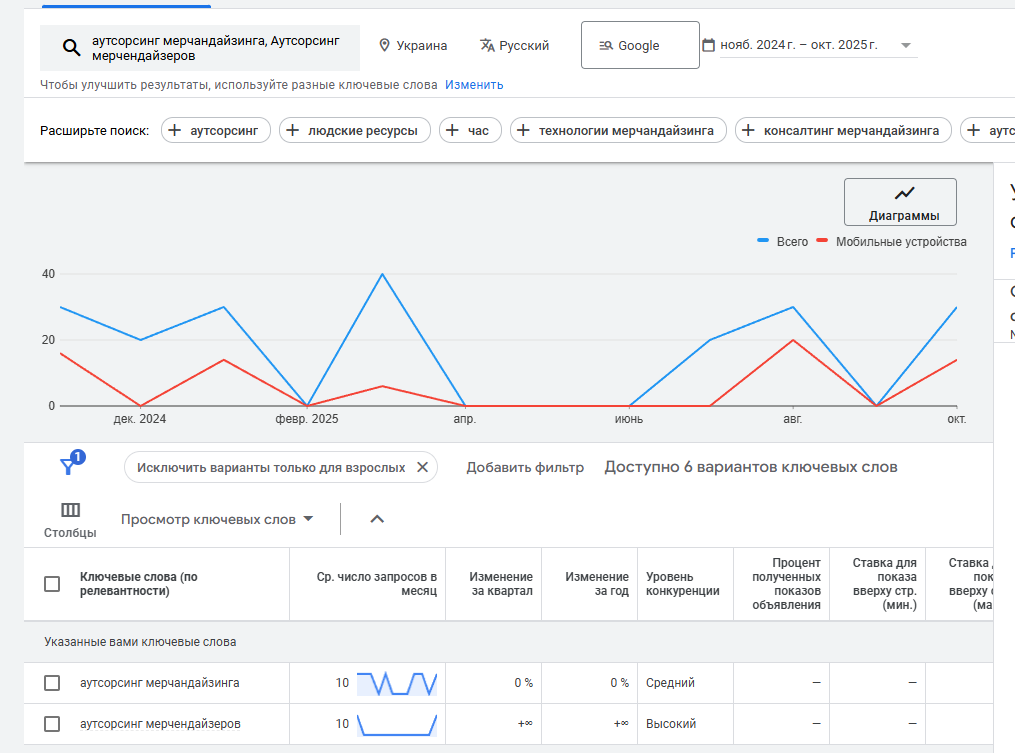The image size is (1015, 753).
Task: Click the keyword search input field
Action: point(200,48)
